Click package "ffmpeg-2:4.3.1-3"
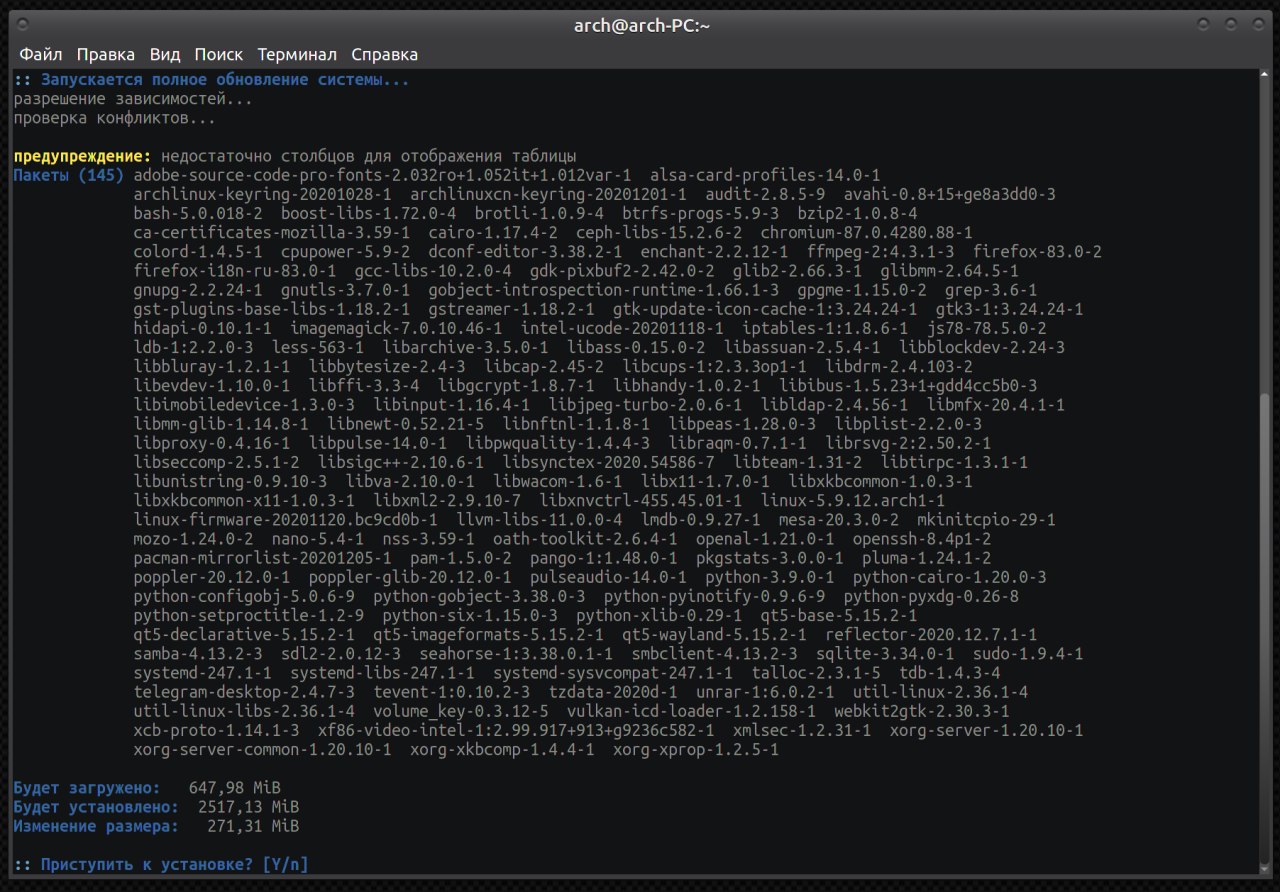Image resolution: width=1280 pixels, height=892 pixels. coord(880,252)
